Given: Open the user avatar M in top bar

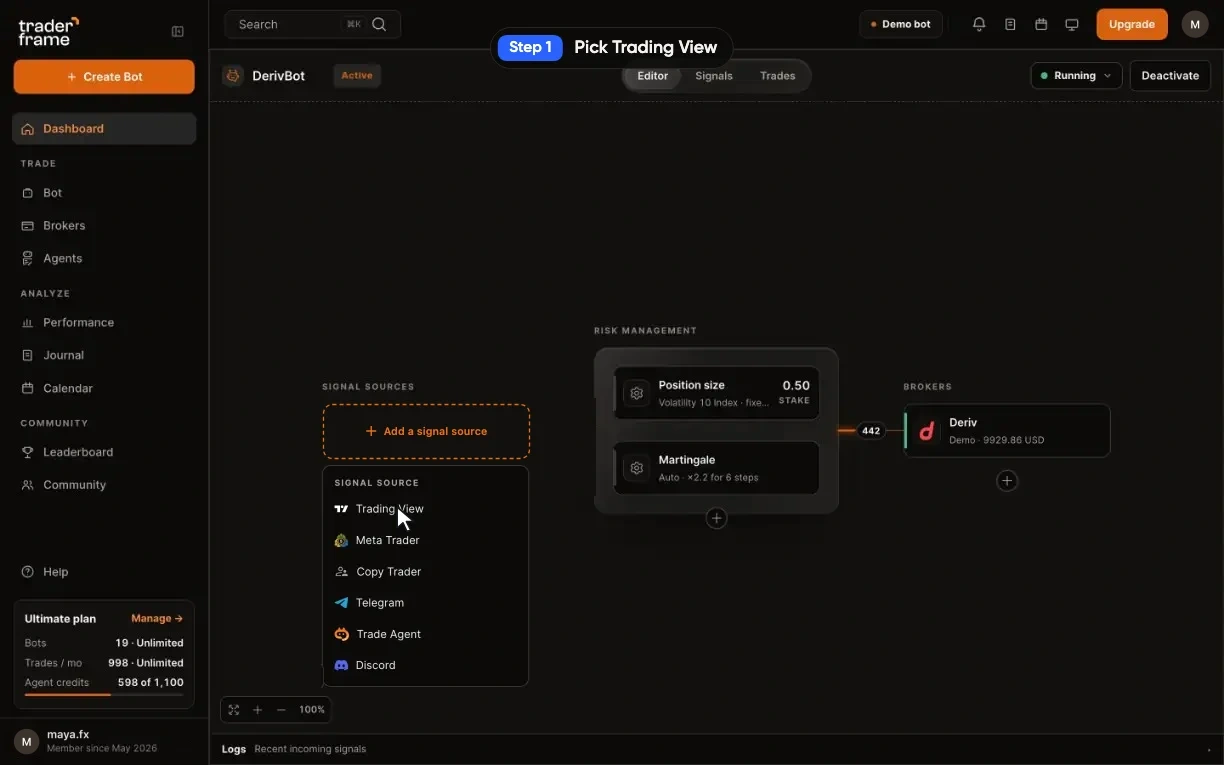Looking at the screenshot, I should [1195, 24].
